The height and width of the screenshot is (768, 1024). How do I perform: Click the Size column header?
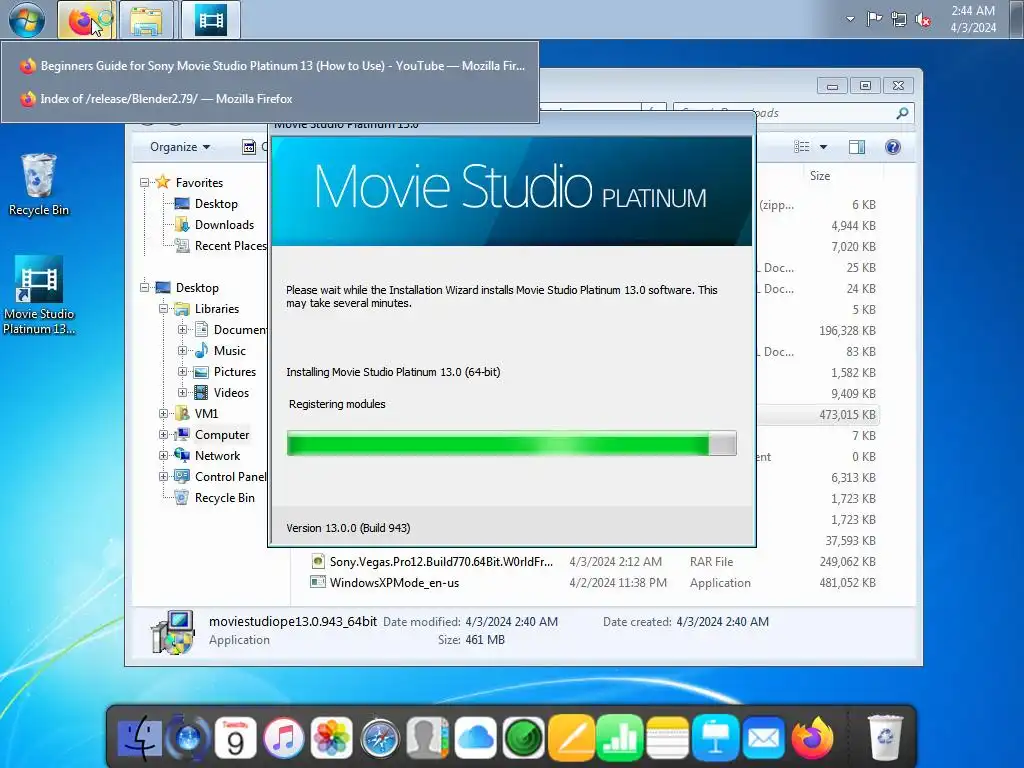coord(820,176)
